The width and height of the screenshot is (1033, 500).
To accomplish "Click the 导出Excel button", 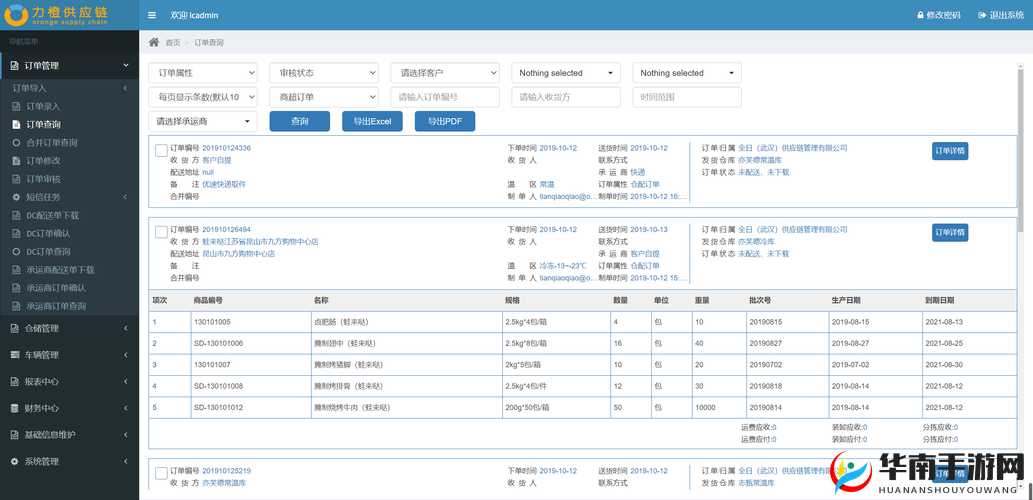I will (371, 121).
